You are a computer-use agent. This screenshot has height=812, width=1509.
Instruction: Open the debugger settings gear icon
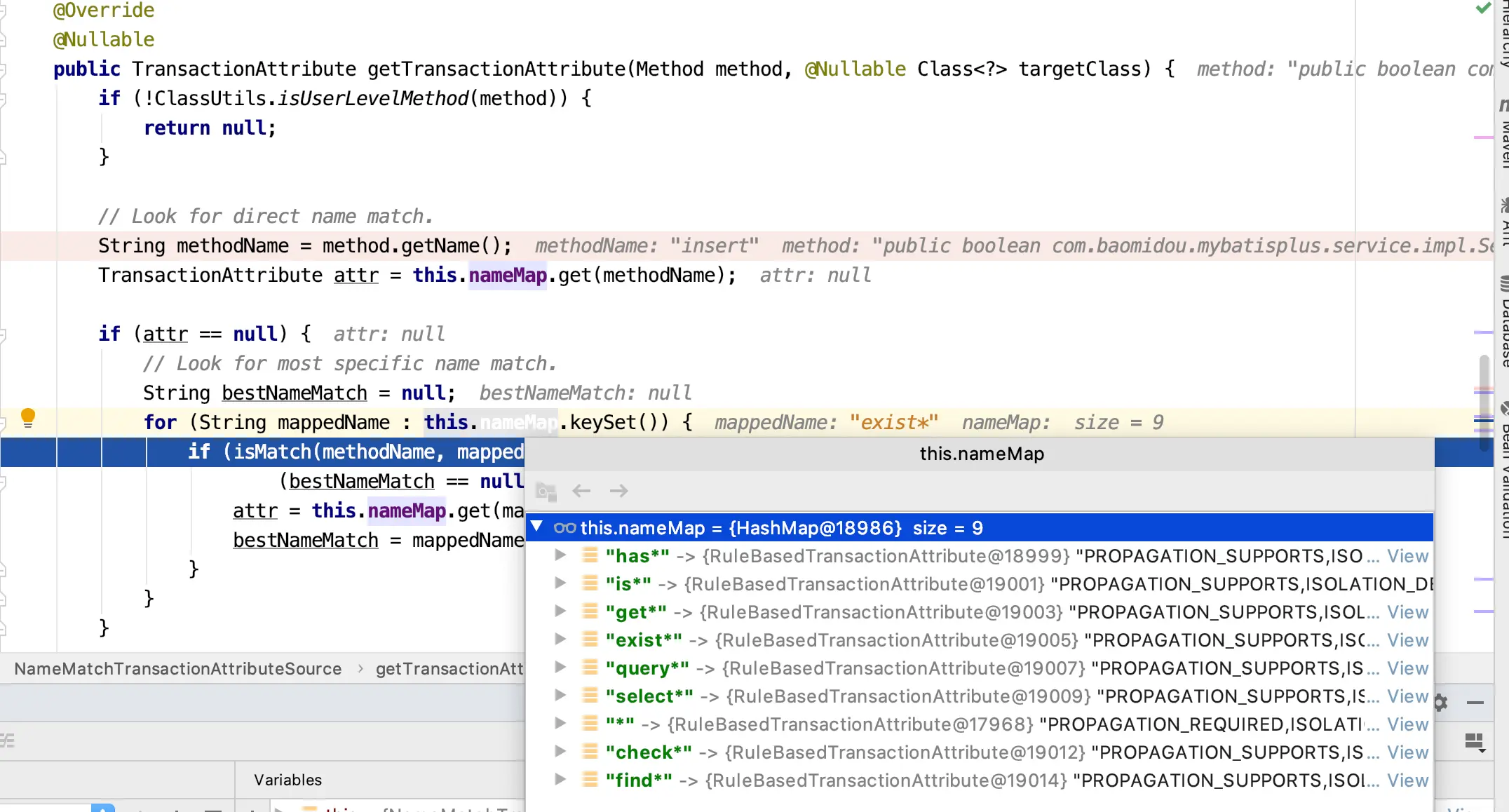tap(1440, 703)
